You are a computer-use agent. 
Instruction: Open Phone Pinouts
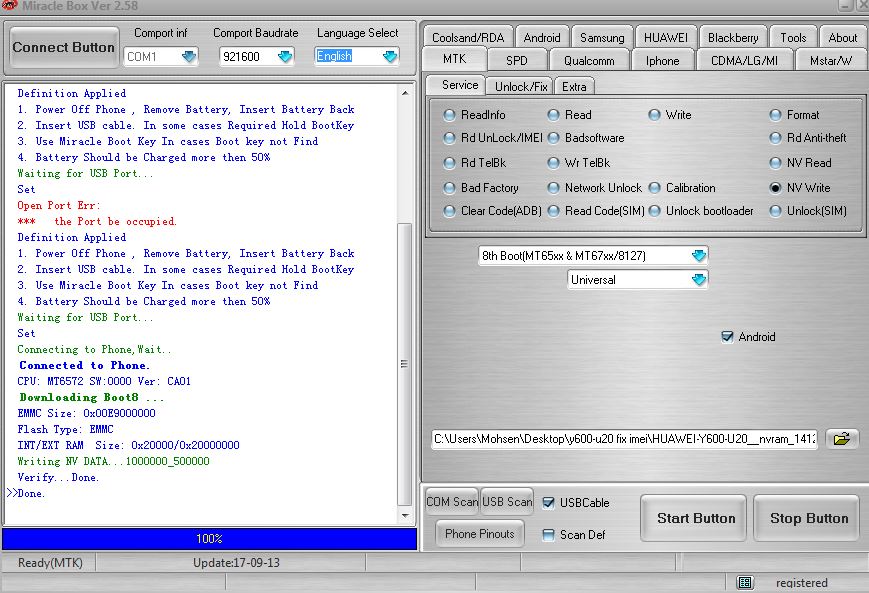(x=480, y=534)
